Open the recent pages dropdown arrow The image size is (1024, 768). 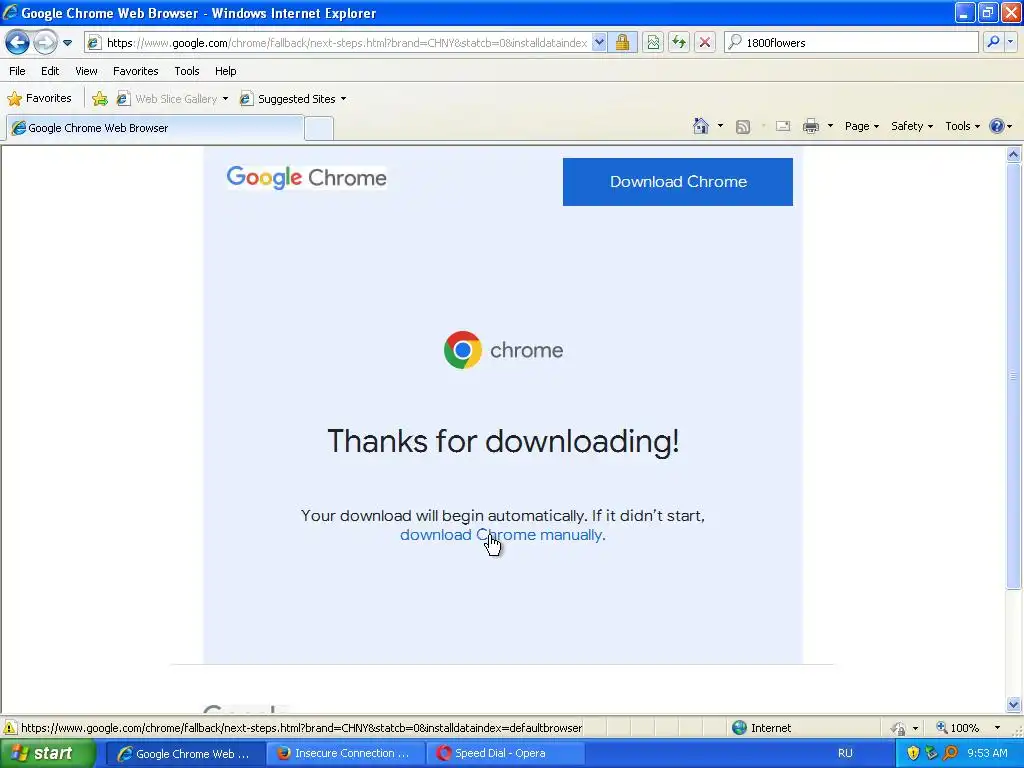point(67,43)
